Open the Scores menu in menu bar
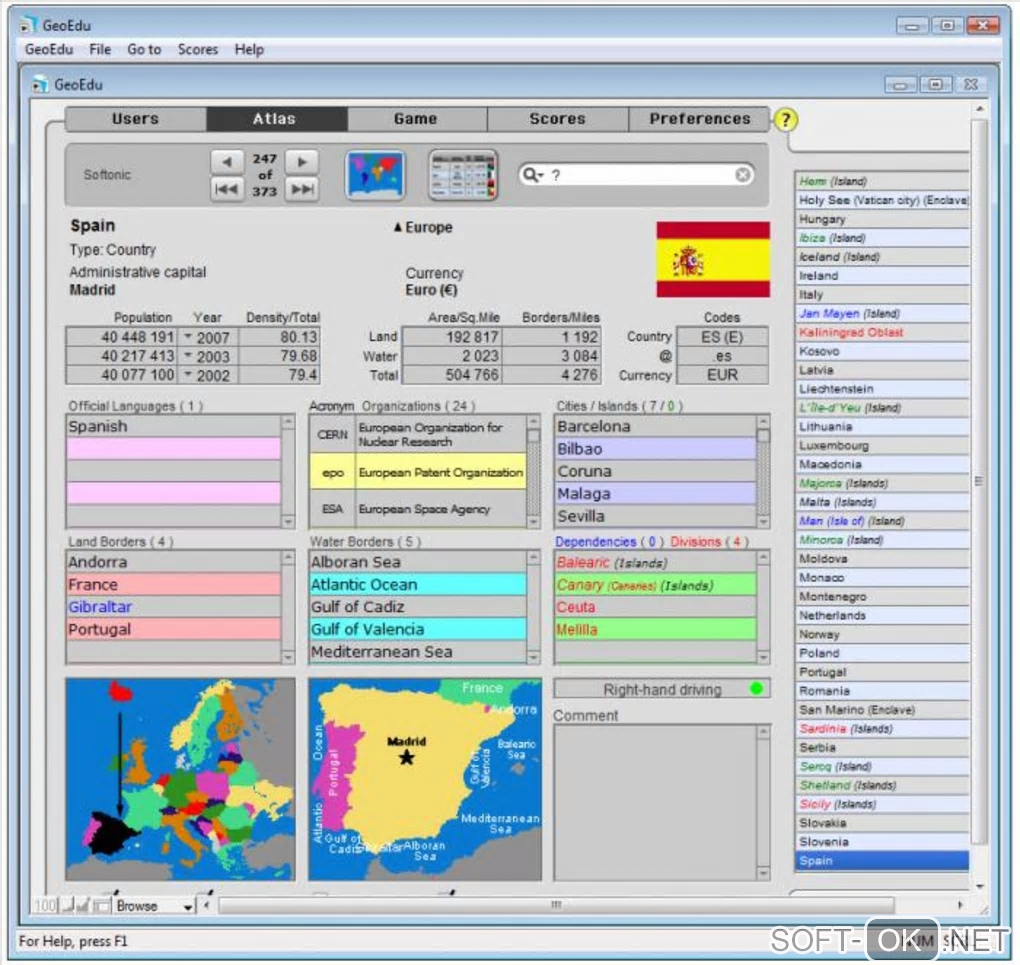 coord(198,49)
